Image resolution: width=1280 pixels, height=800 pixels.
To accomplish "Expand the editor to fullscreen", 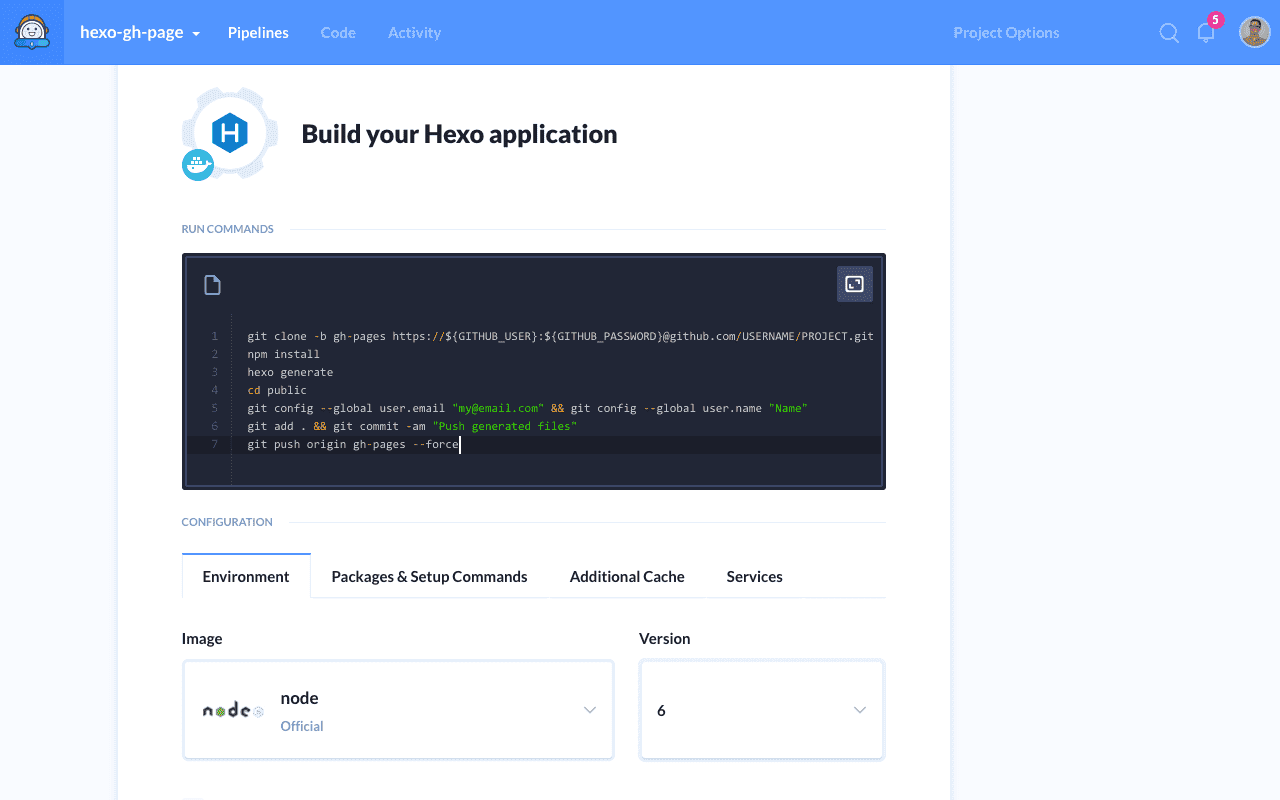I will [x=854, y=284].
